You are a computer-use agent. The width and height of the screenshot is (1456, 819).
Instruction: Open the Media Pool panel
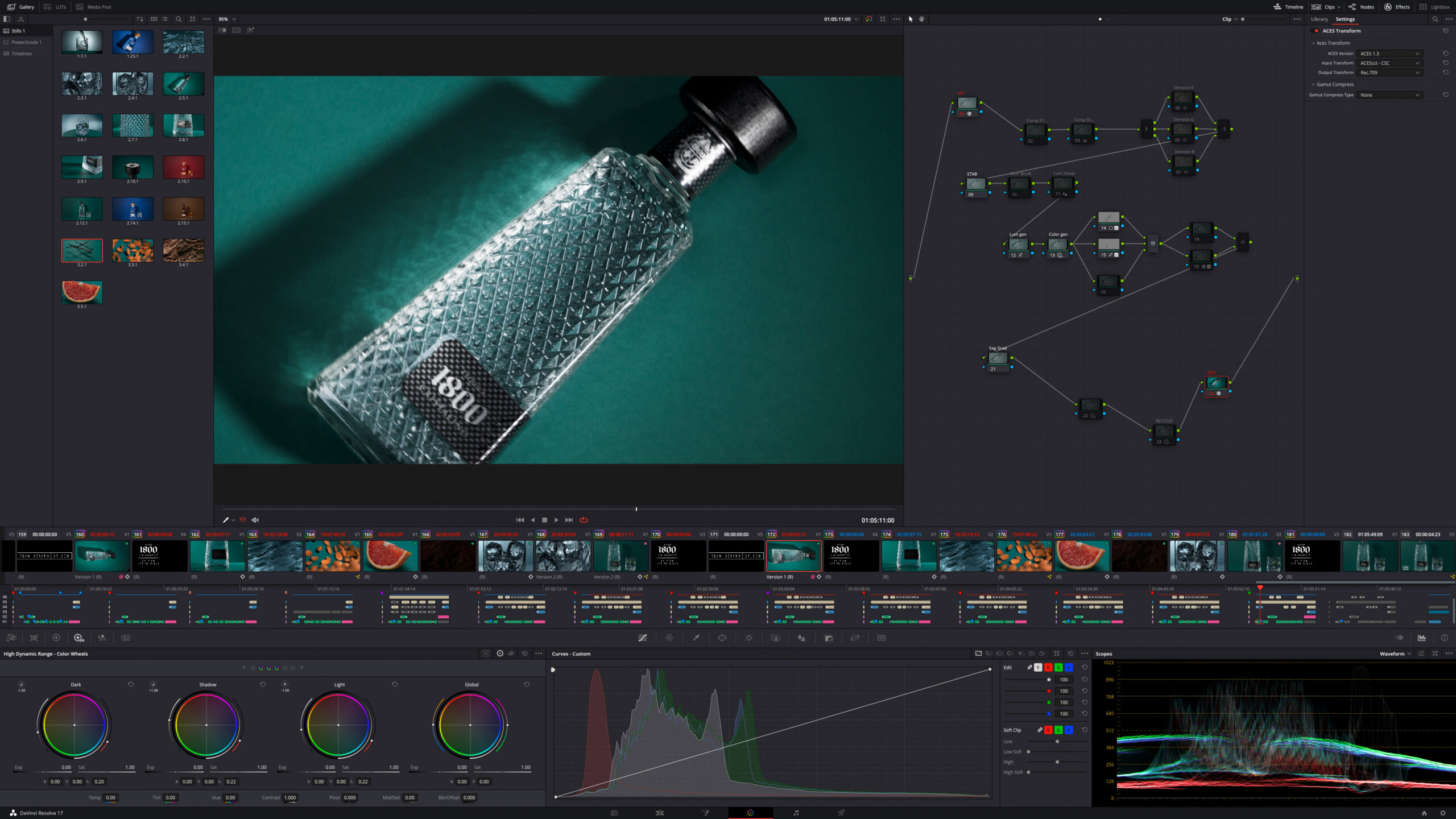point(94,7)
